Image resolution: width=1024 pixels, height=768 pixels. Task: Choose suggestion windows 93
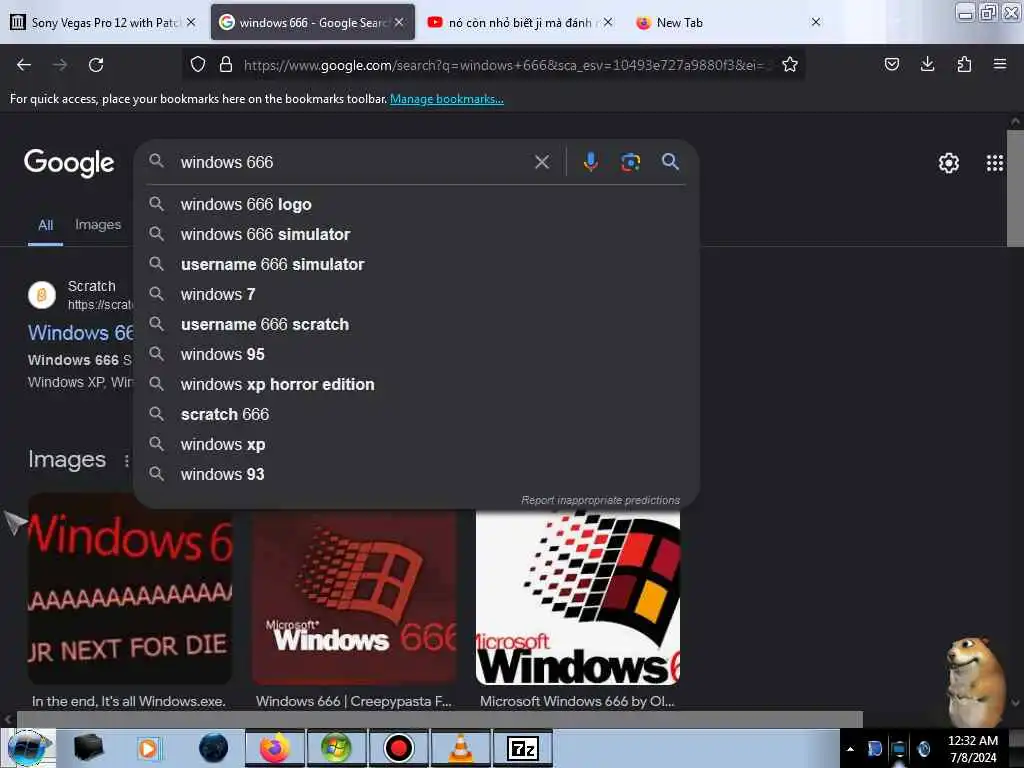(417, 475)
